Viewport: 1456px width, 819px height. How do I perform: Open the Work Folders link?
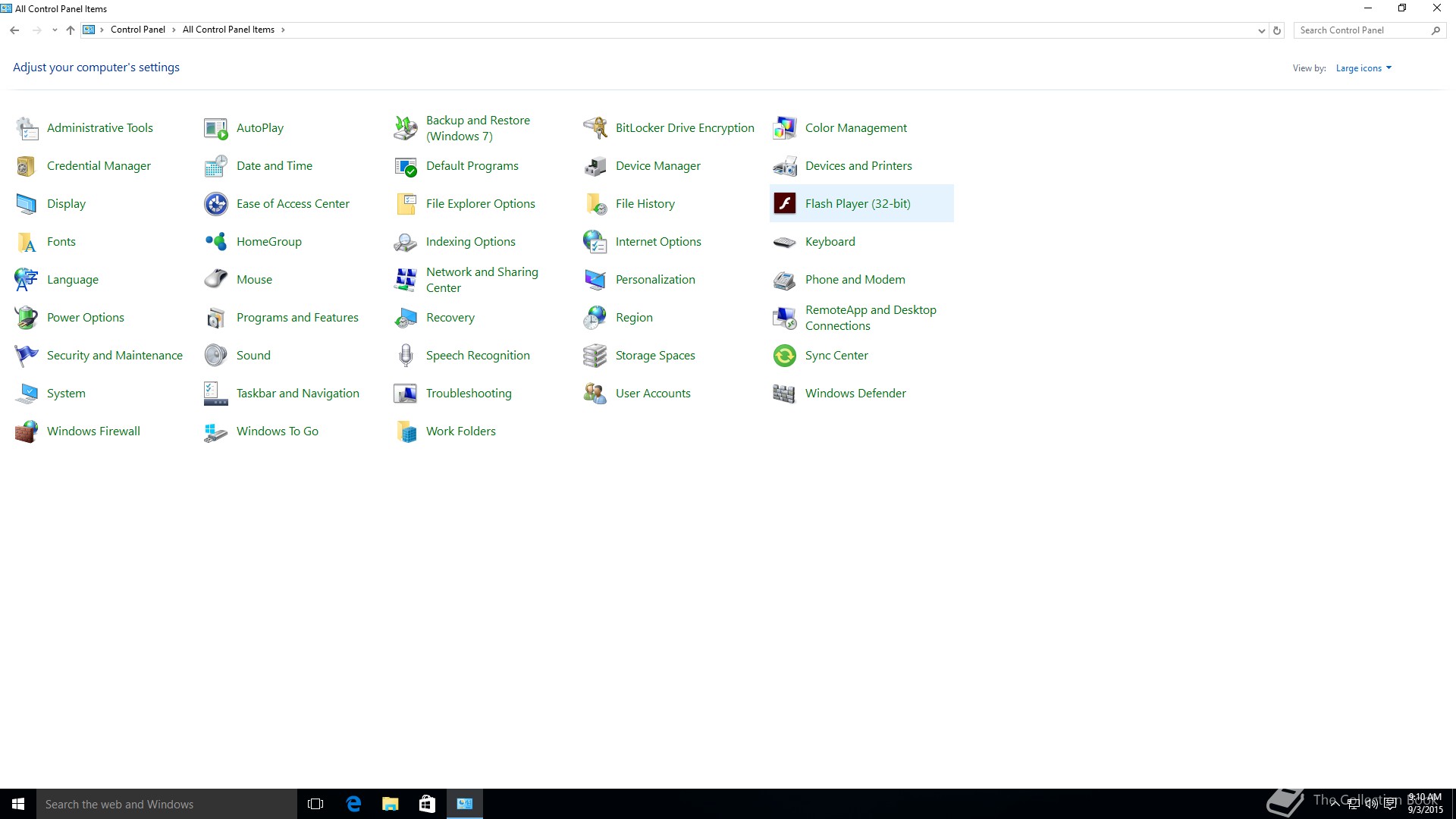click(461, 431)
